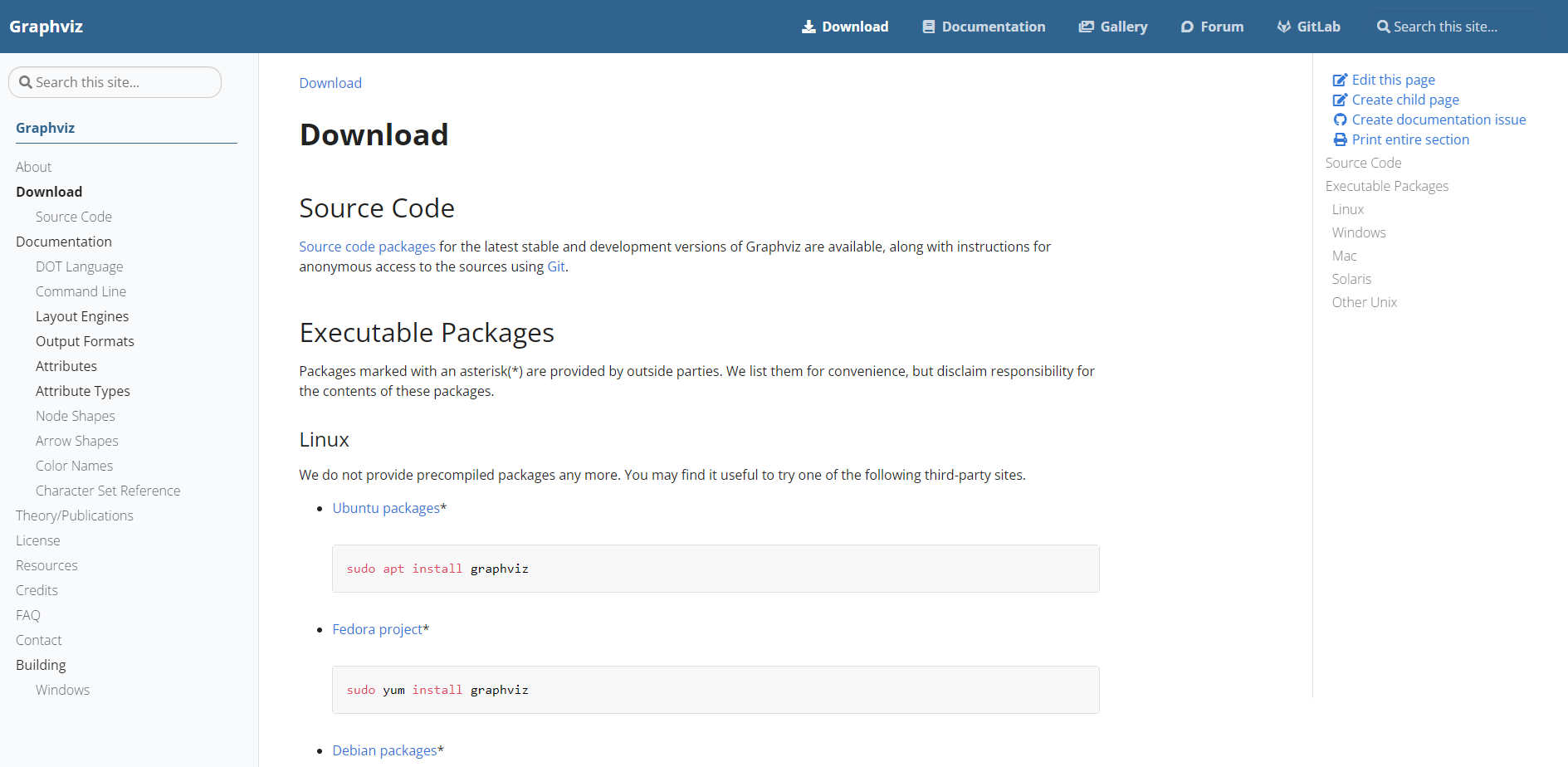Open DOT Language in sidebar
Image resolution: width=1568 pixels, height=767 pixels.
coord(79,266)
